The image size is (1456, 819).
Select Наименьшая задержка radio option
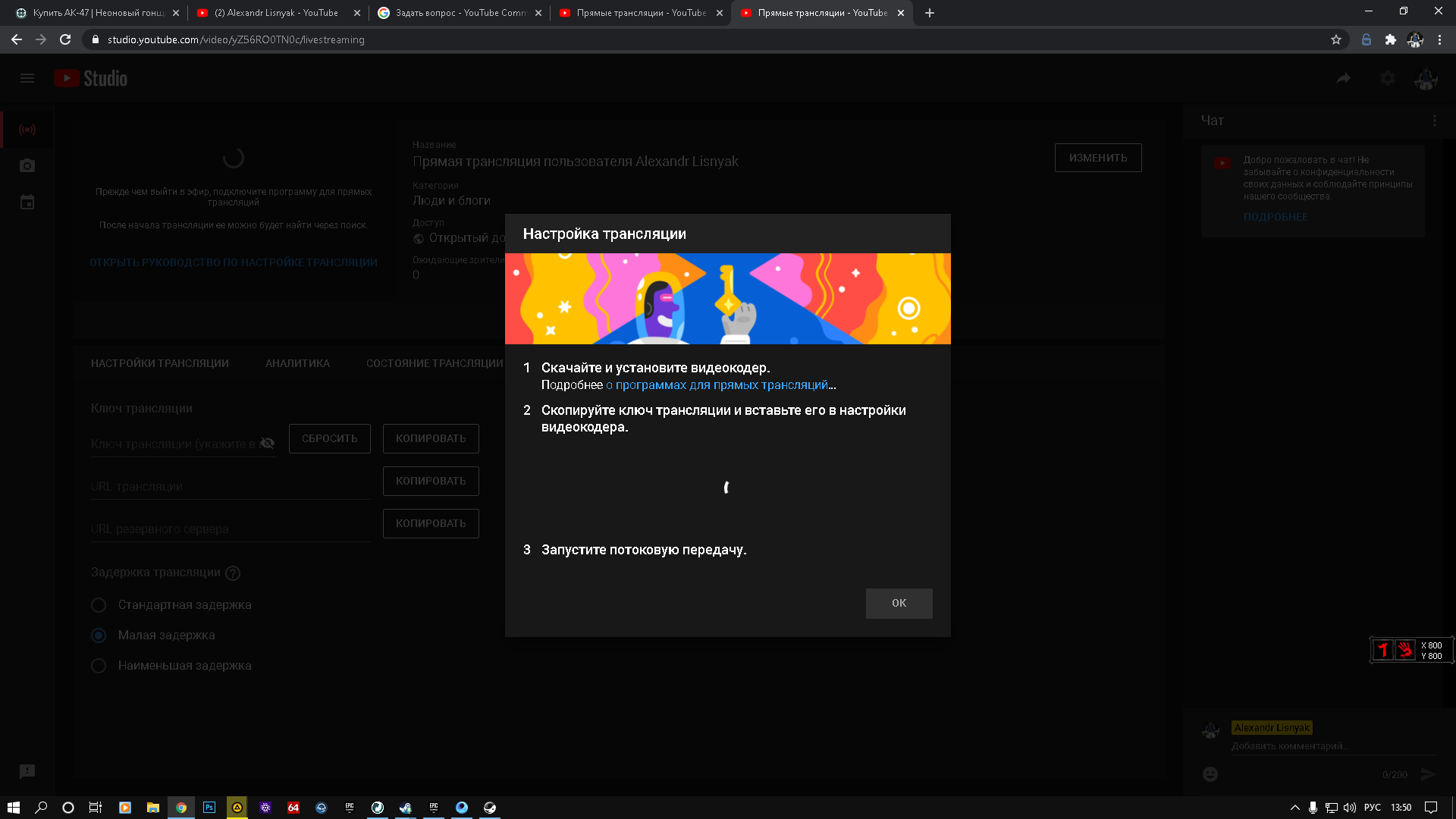tap(99, 665)
